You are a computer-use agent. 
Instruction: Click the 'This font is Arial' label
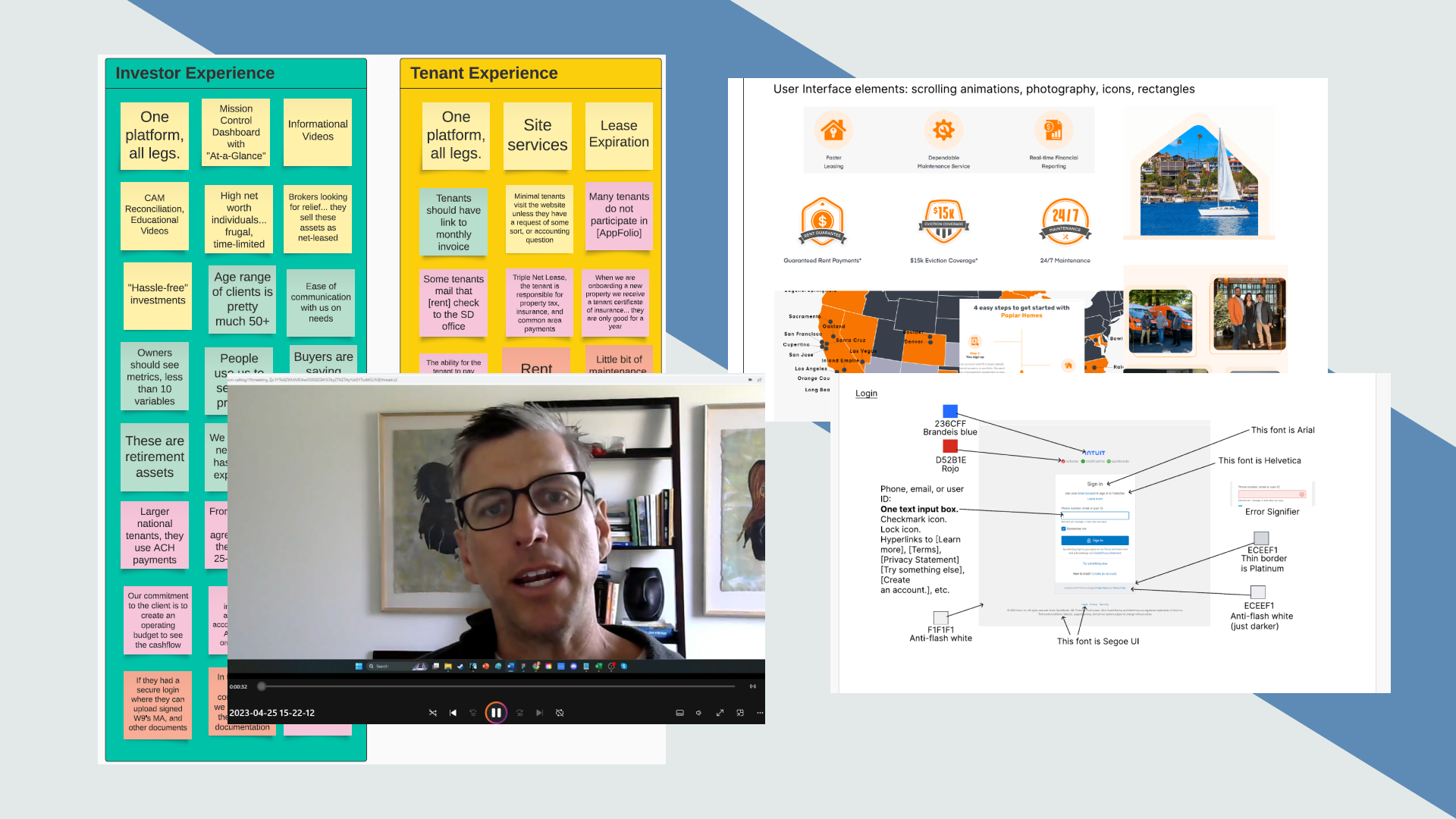click(1282, 430)
